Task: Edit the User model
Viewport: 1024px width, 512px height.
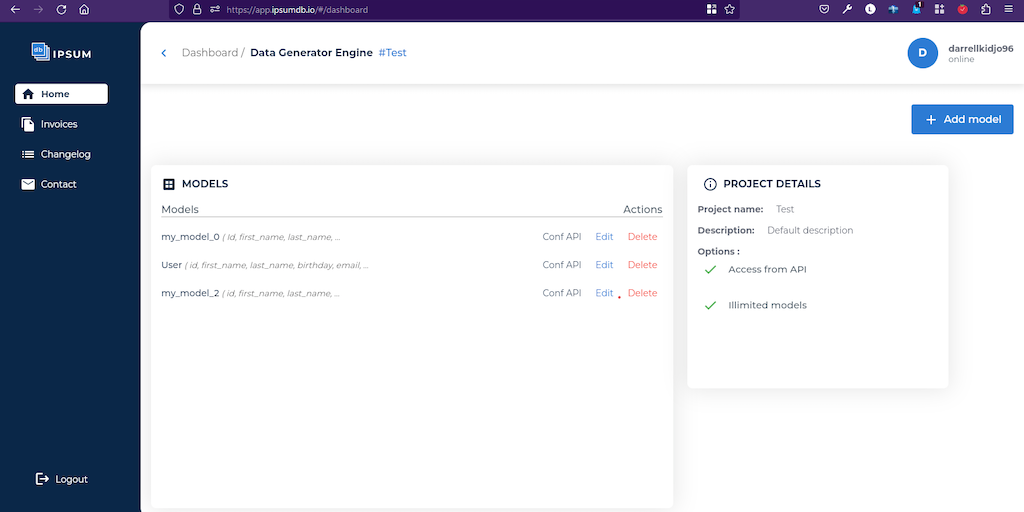Action: point(604,265)
